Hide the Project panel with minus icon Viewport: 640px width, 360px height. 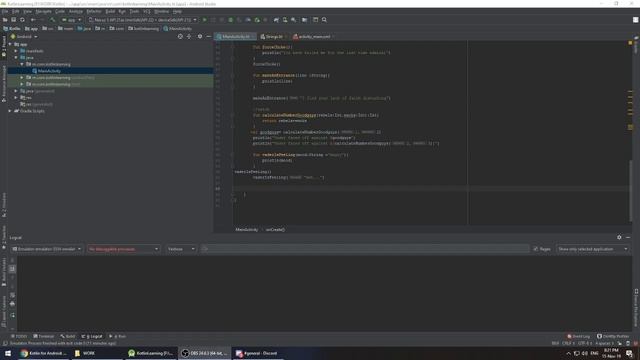pyautogui.click(x=208, y=36)
